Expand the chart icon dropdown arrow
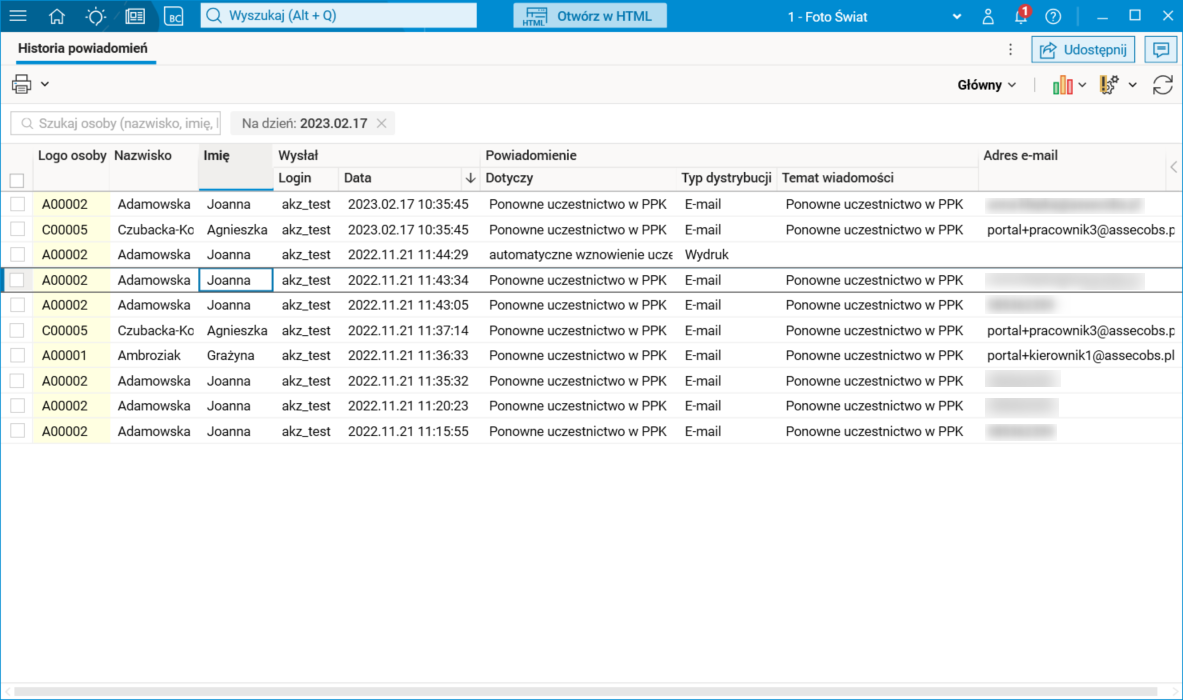1183x700 pixels. pos(1082,85)
